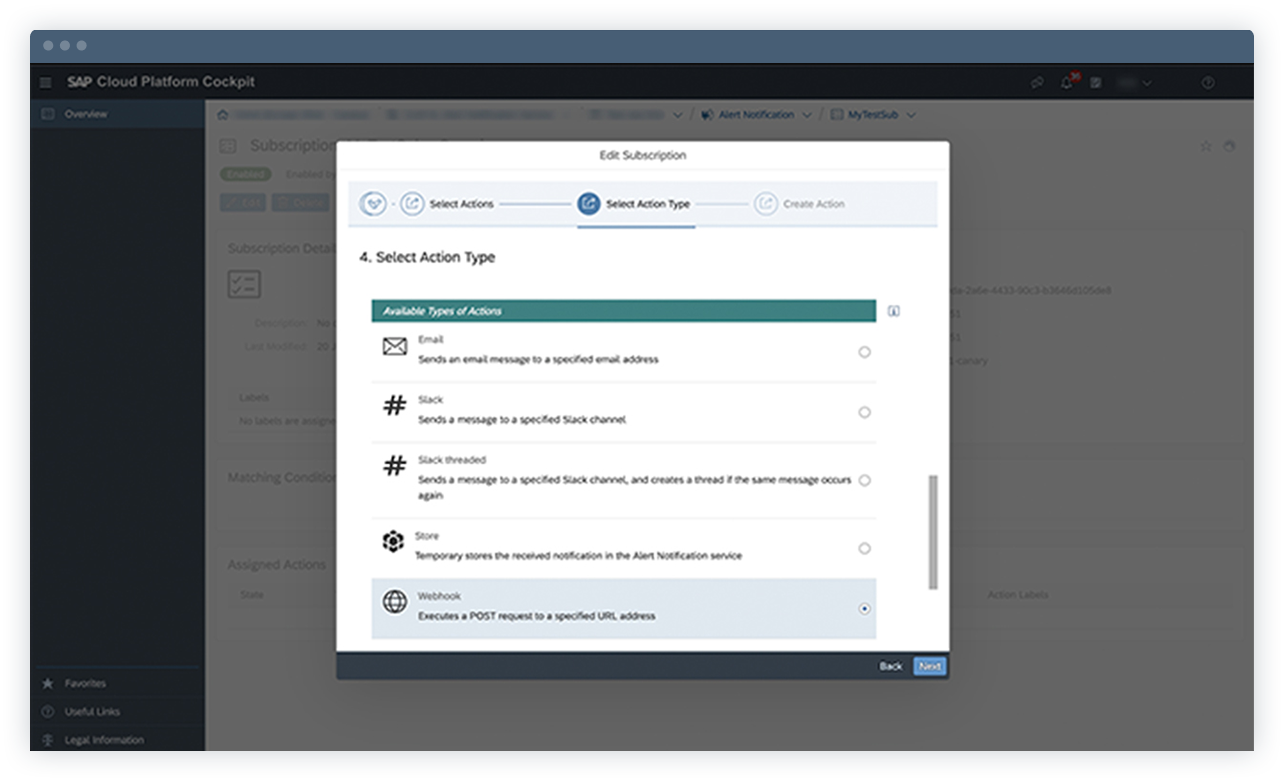Click the Store action hexagon icon
This screenshot has width=1284, height=780.
click(394, 541)
